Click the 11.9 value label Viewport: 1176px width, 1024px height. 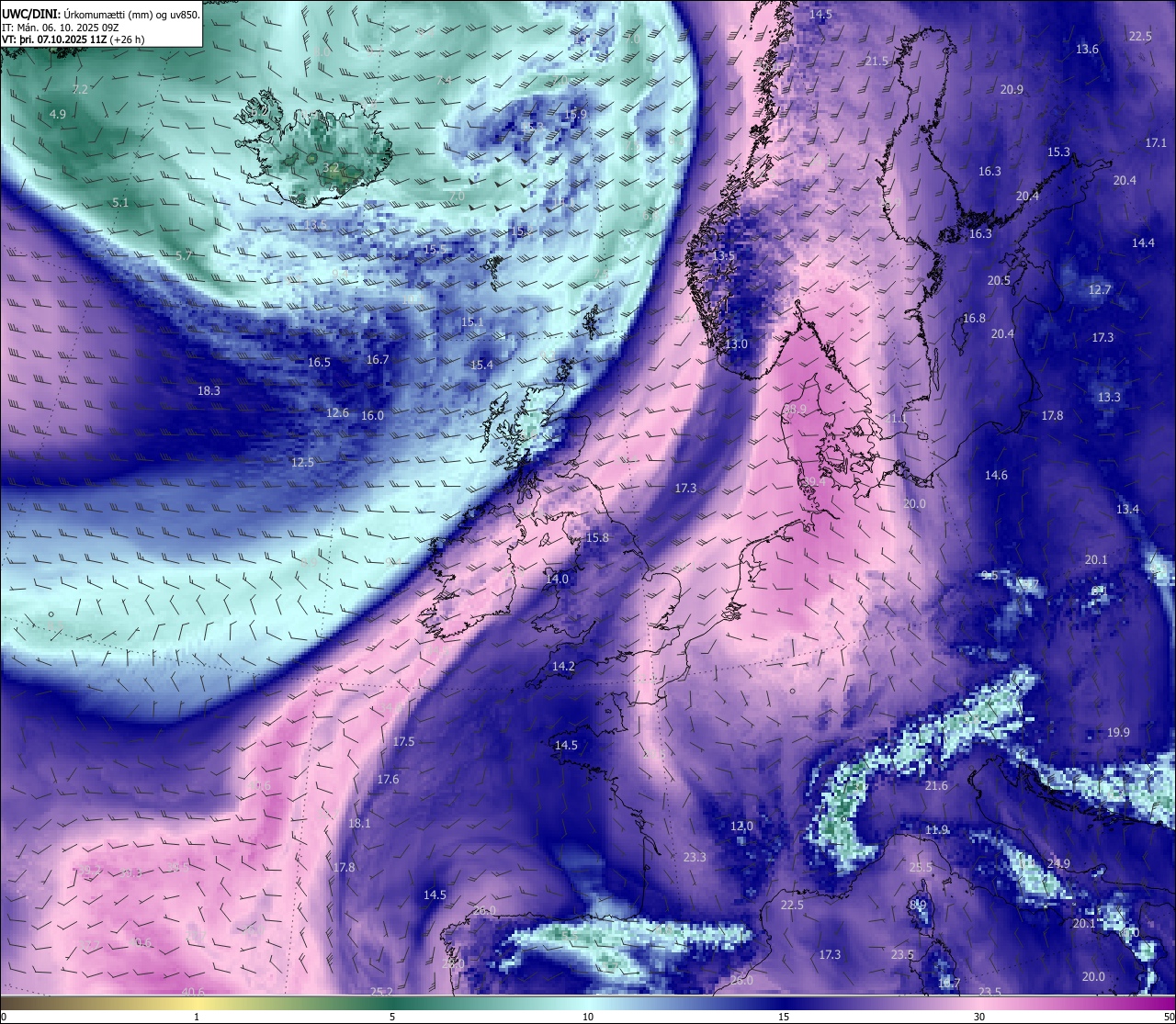coord(937,829)
